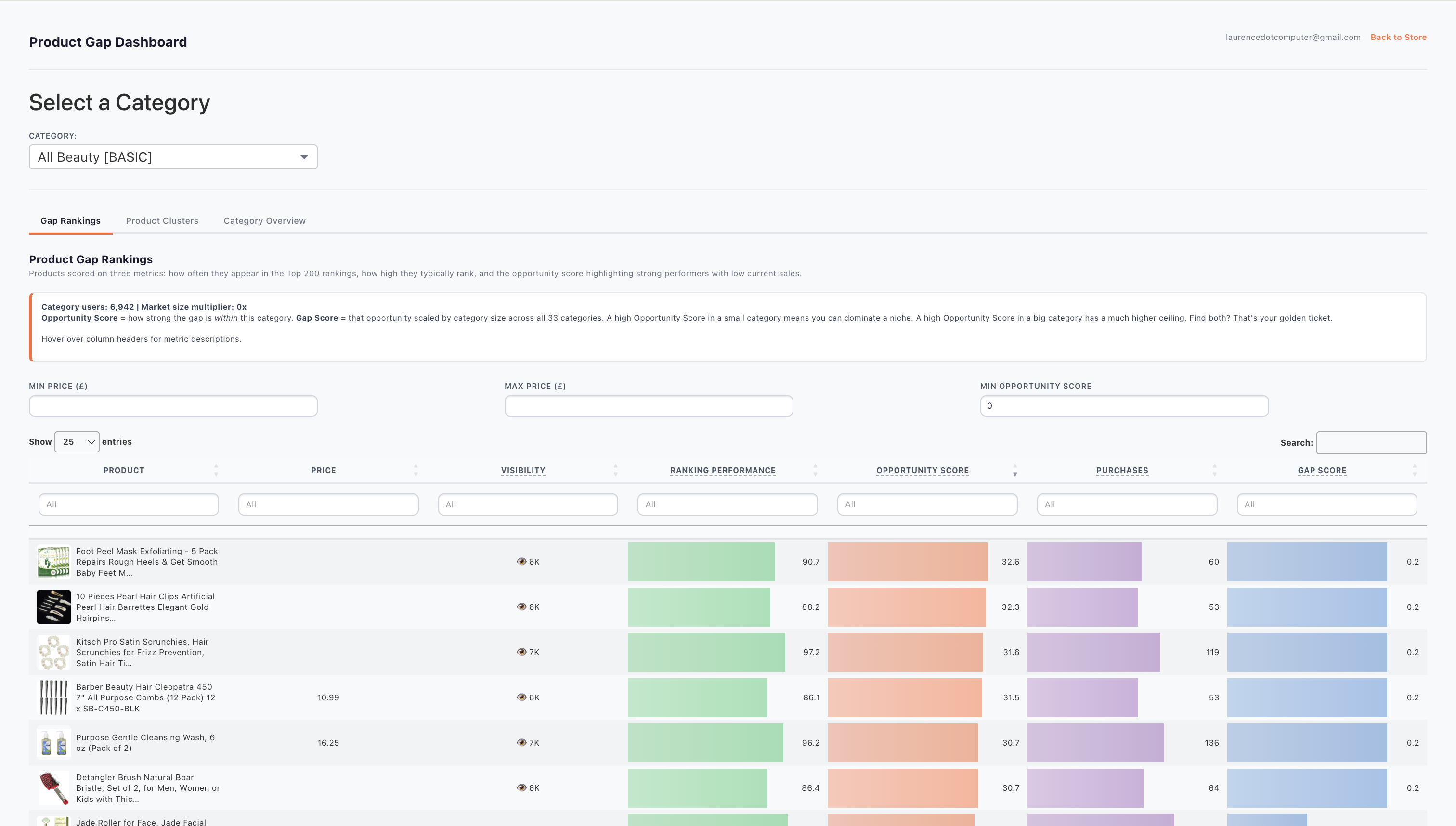Screen dimensions: 1456x826
Task: Toggle the eye icon for Purpose Cleansing Wash row
Action: pyautogui.click(x=521, y=742)
